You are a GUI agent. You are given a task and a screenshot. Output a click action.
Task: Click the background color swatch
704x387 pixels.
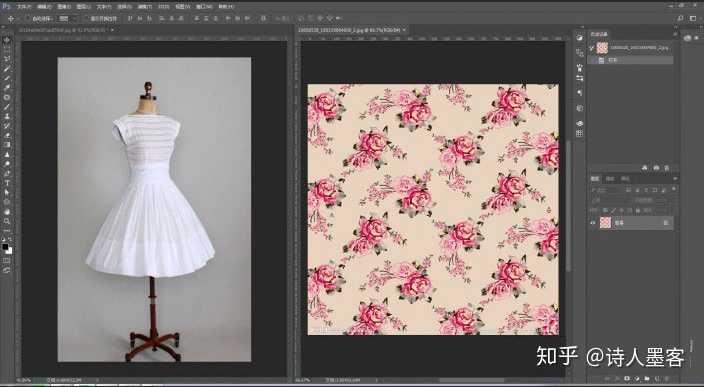point(9,251)
